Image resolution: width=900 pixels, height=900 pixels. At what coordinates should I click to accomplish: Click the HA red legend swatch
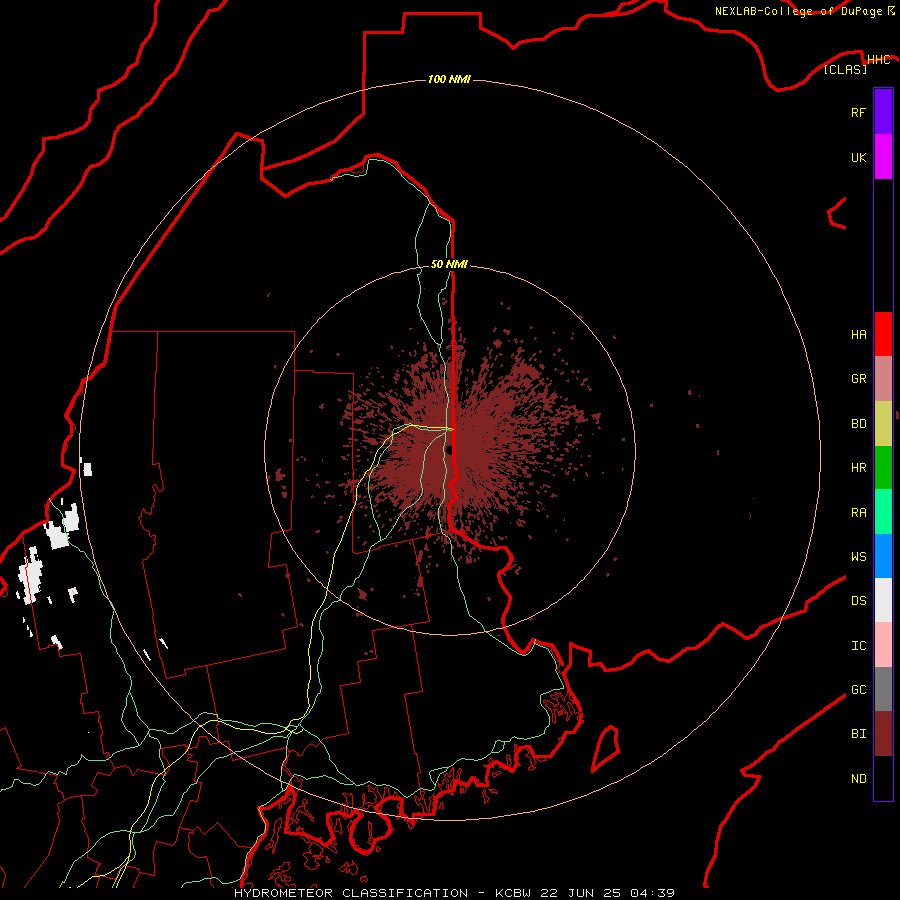click(883, 334)
